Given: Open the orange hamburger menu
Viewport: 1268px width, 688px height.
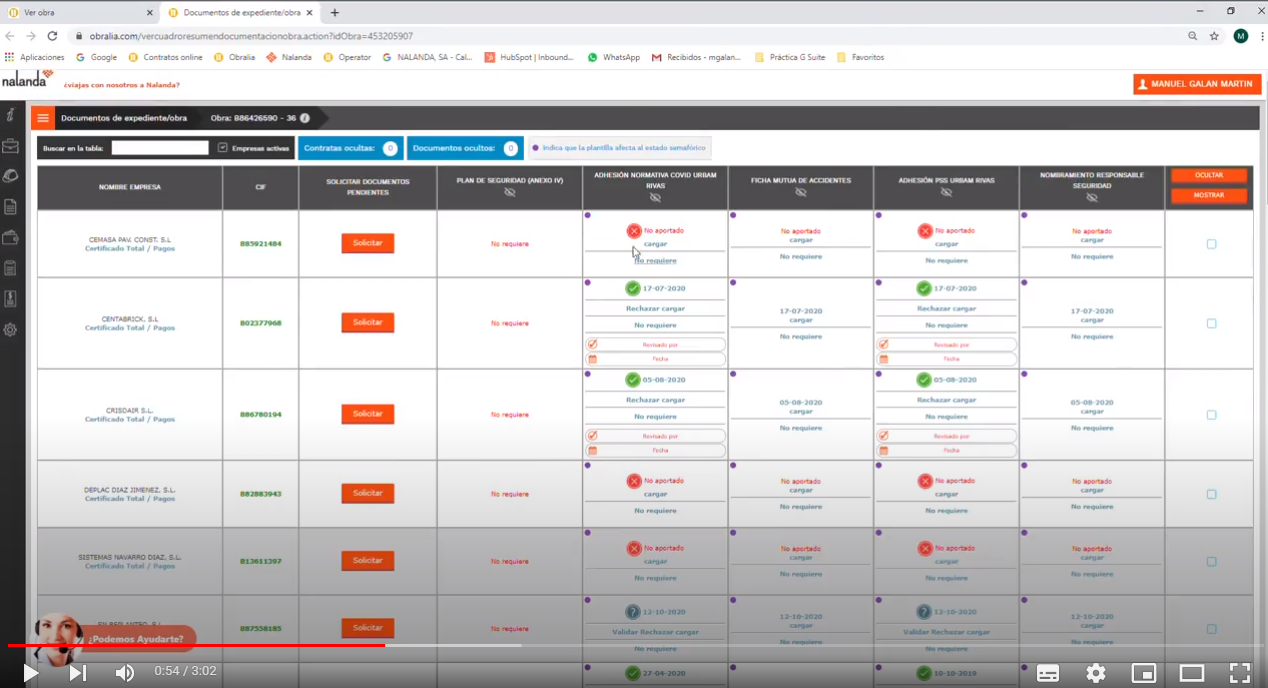Looking at the screenshot, I should pos(43,118).
